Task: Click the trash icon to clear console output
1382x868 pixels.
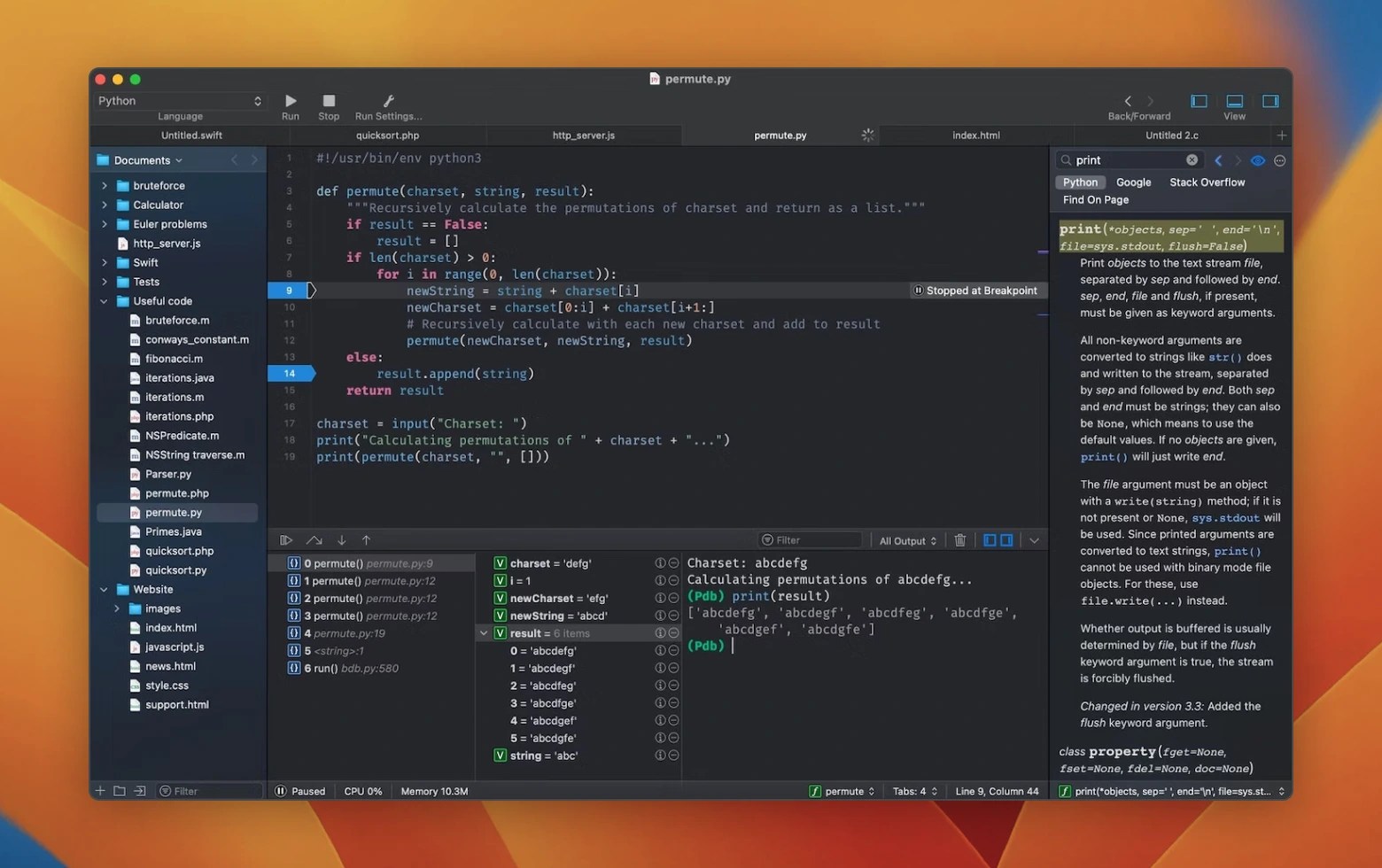Action: pyautogui.click(x=960, y=539)
